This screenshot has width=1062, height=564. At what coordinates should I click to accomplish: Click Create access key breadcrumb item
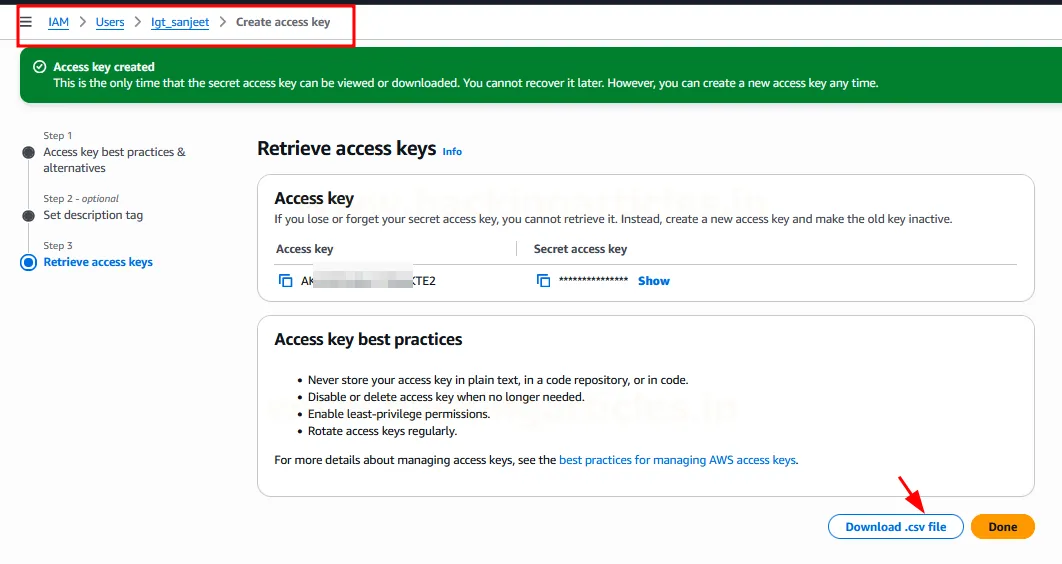point(282,22)
